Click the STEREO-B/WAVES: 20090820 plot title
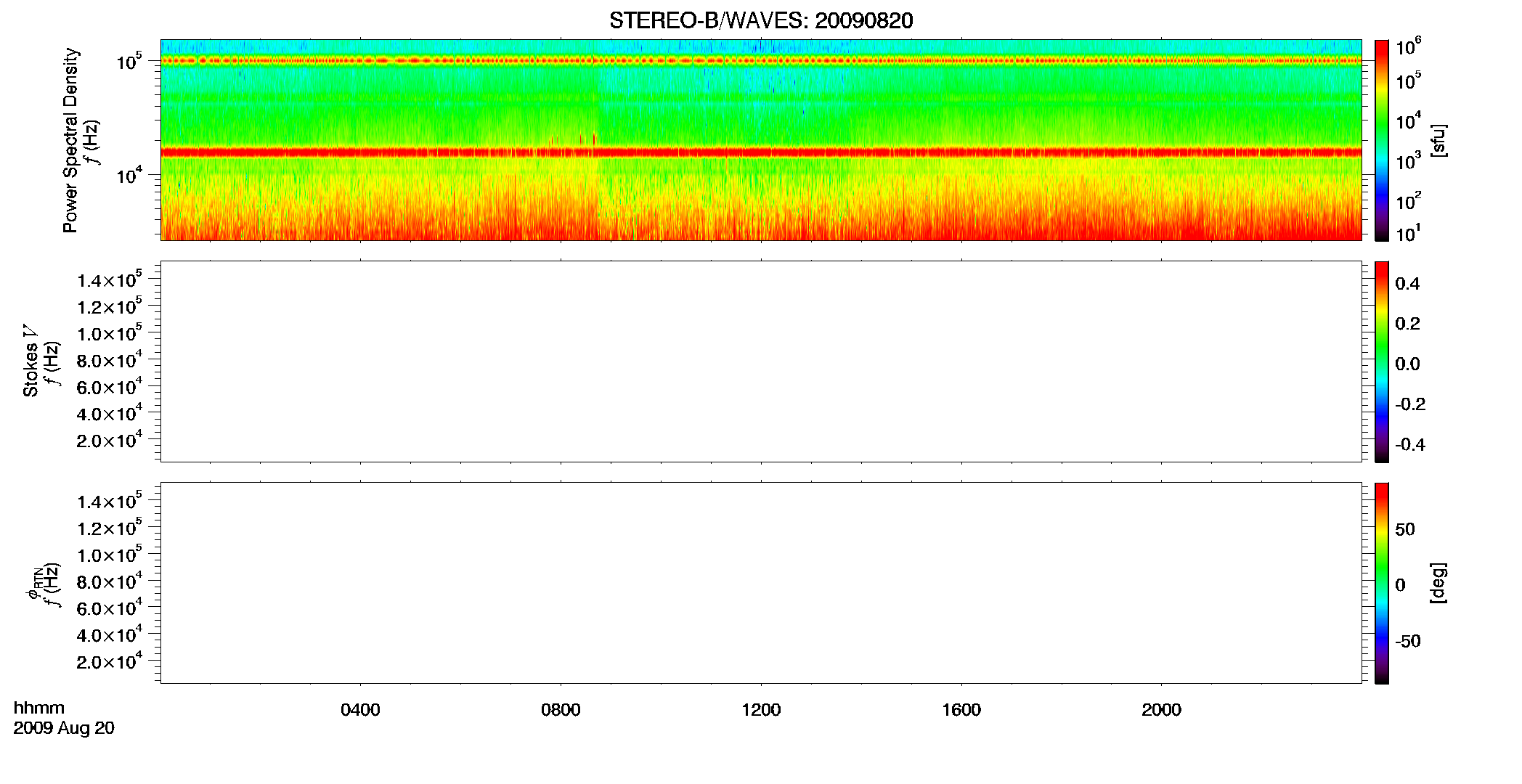This screenshot has width=1522, height=784. pos(761,20)
